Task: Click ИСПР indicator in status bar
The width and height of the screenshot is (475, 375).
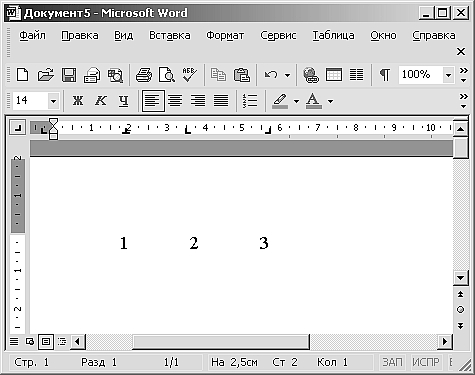Action: (425, 362)
